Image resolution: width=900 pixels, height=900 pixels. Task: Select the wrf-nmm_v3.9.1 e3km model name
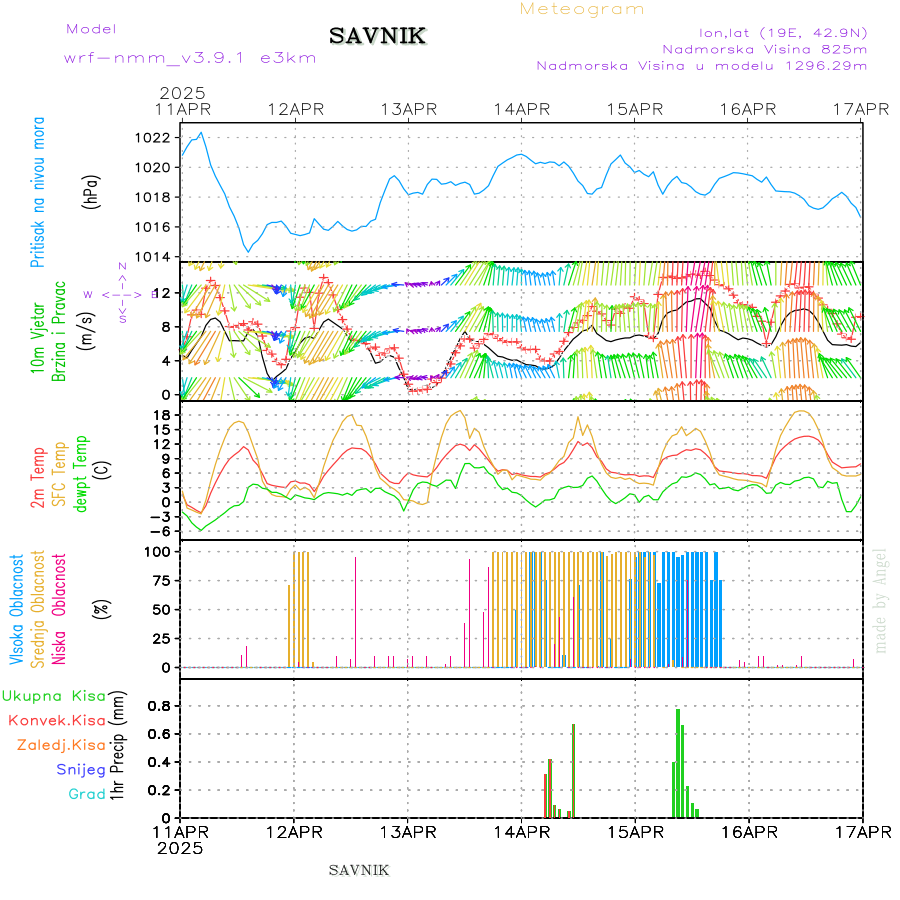pos(190,57)
